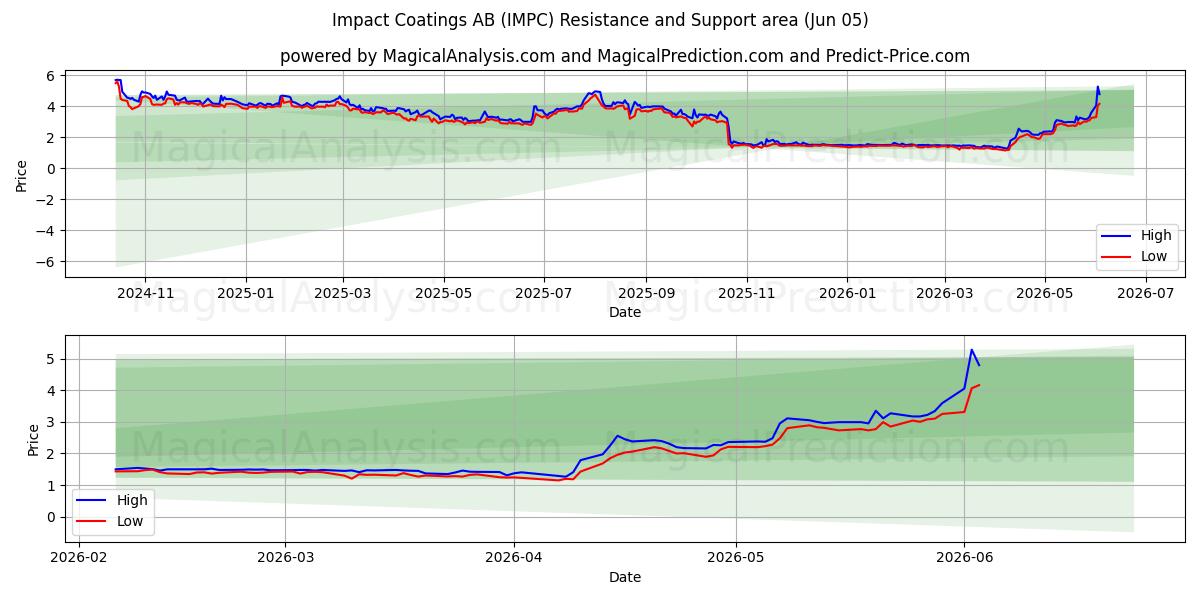1200x600 pixels.
Task: Click the 'Date' x-axis label of the bottom chart
Action: [625, 577]
